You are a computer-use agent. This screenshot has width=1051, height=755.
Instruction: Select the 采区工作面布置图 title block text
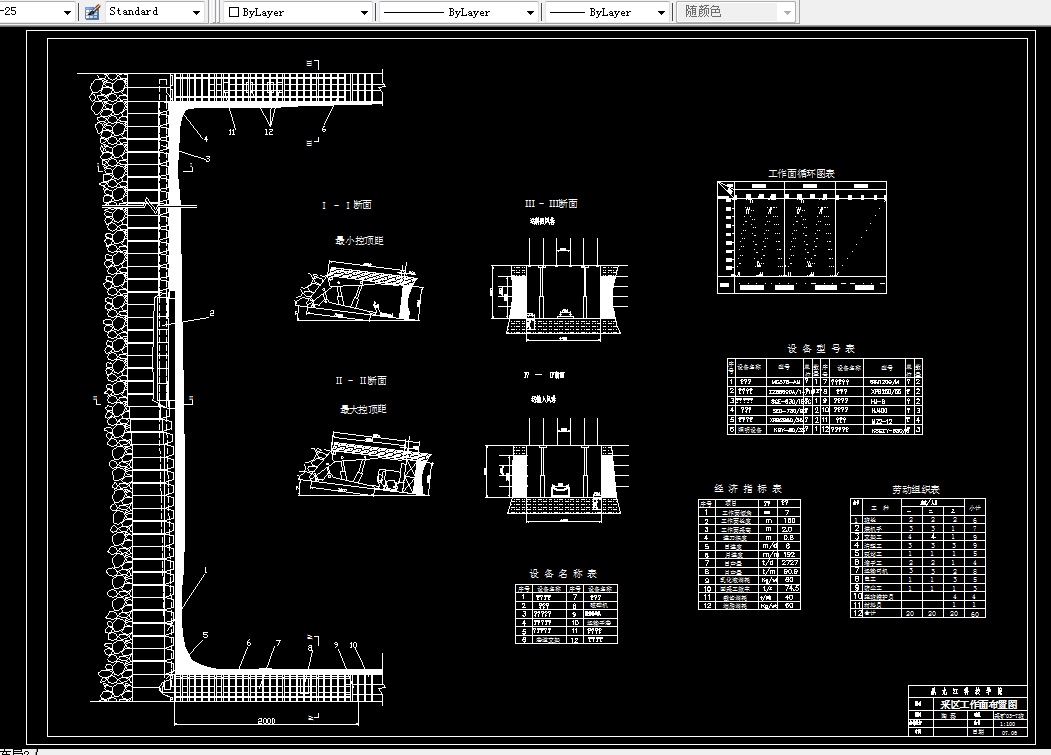pos(979,705)
